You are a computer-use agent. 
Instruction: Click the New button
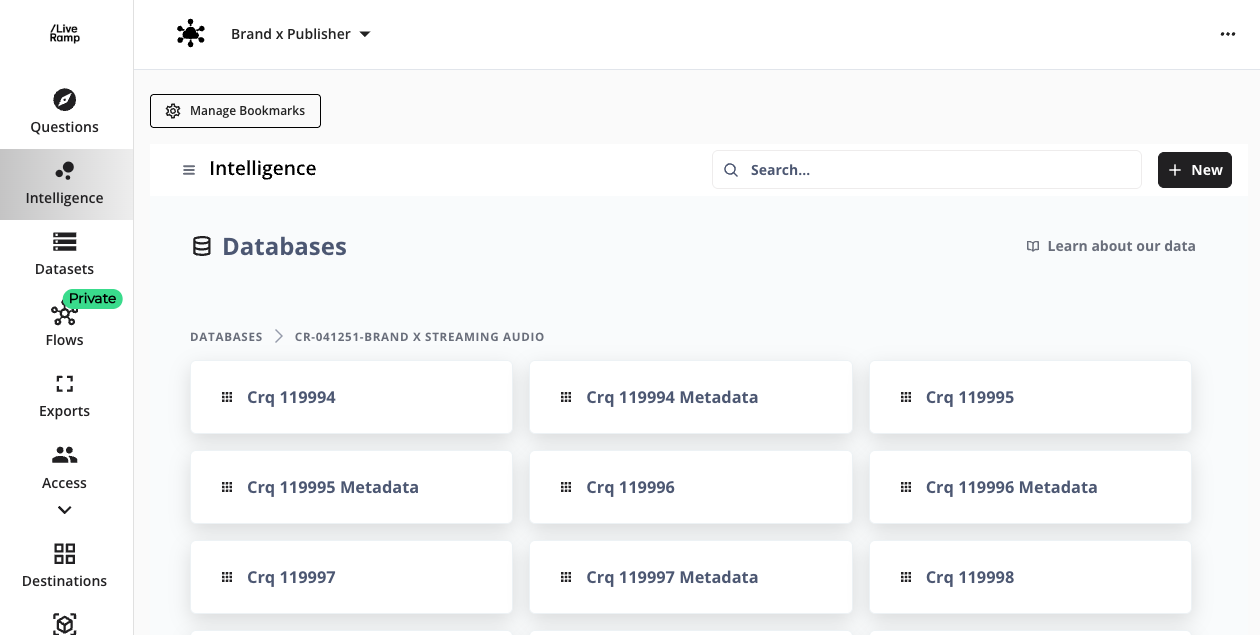pos(1194,170)
